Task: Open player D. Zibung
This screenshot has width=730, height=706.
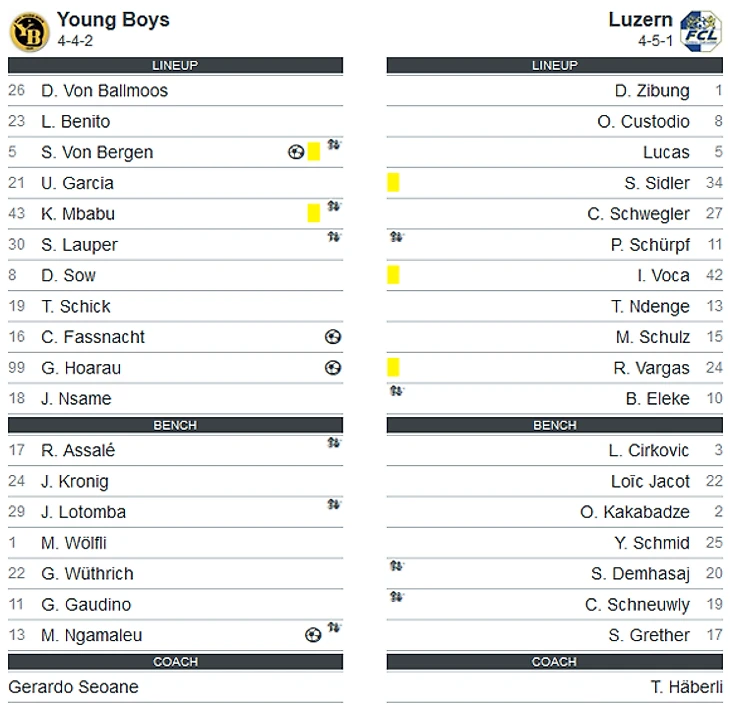Action: pyautogui.click(x=652, y=91)
